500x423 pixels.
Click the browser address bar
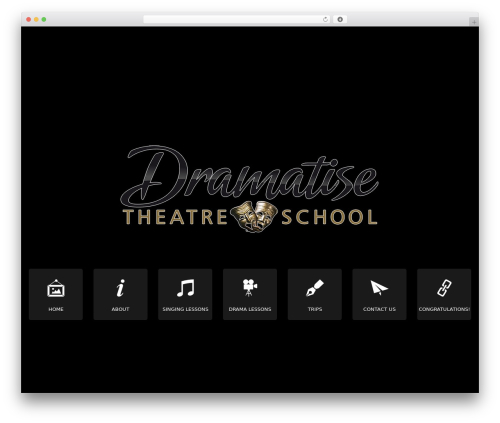237,19
